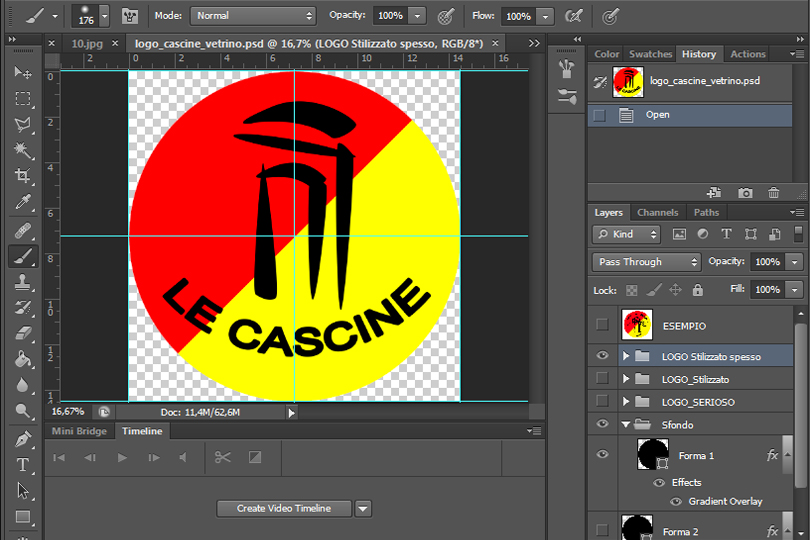Viewport: 810px width, 540px height.
Task: Select the Path Selection tool
Action: (x=22, y=491)
